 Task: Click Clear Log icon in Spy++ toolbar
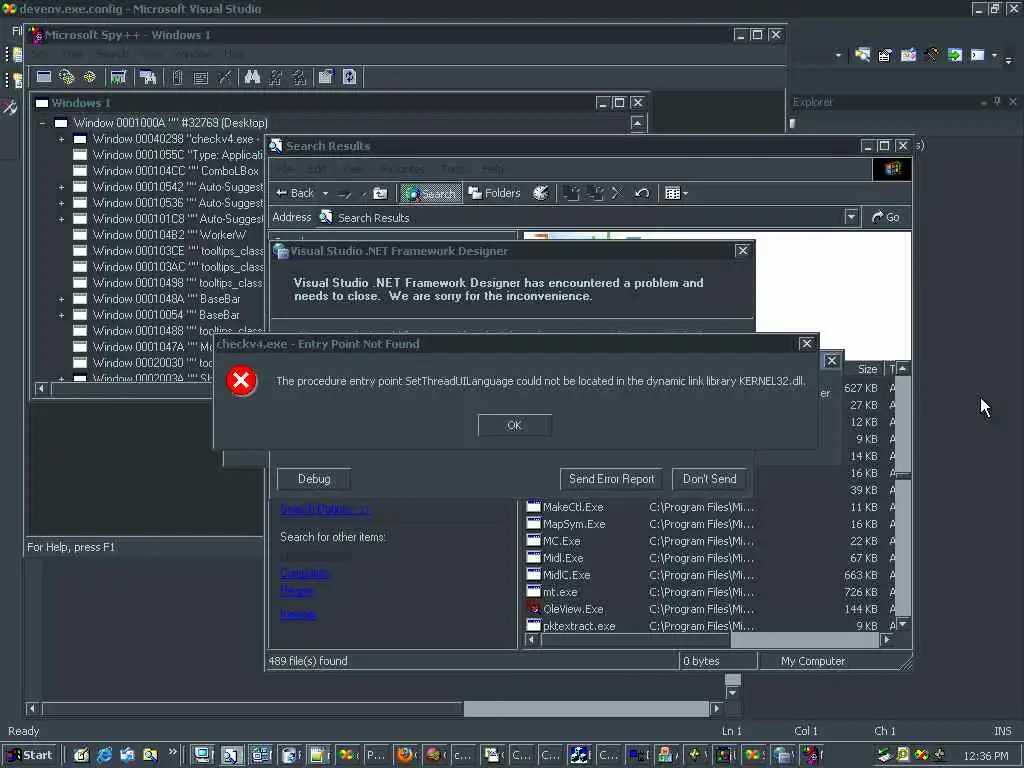[224, 77]
